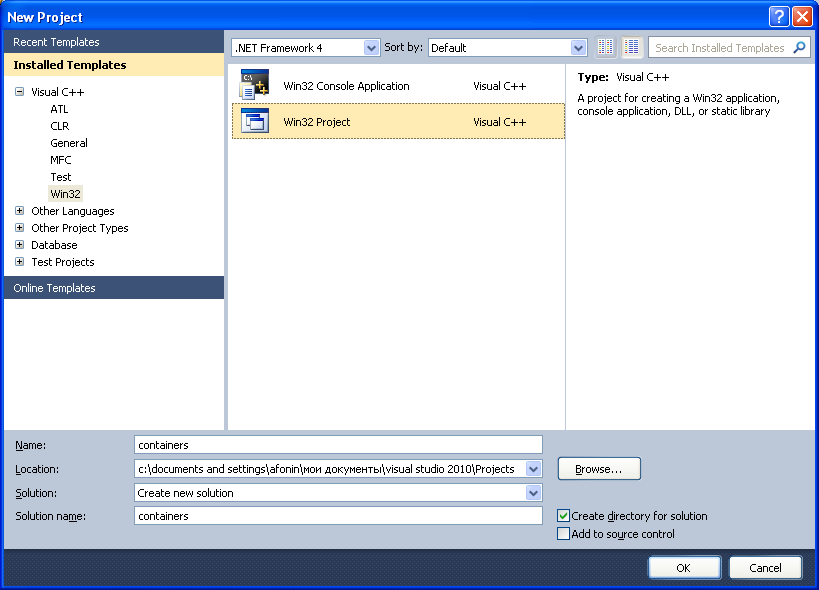The width and height of the screenshot is (819, 590).
Task: Select the Win32 Project row text
Action: (317, 122)
